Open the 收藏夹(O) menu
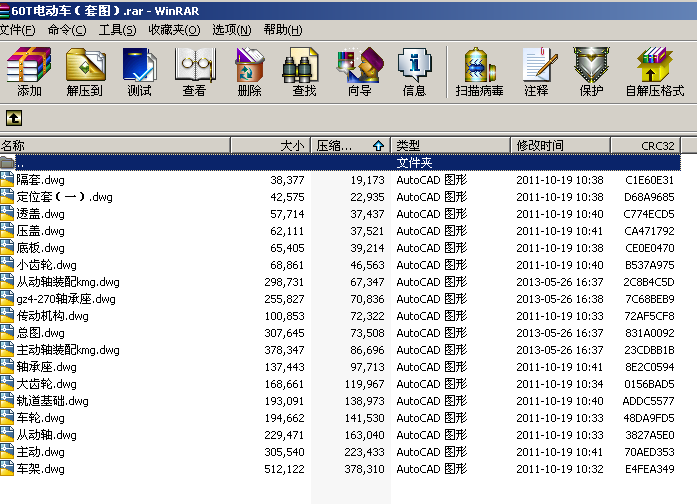The image size is (697, 504). 174,30
